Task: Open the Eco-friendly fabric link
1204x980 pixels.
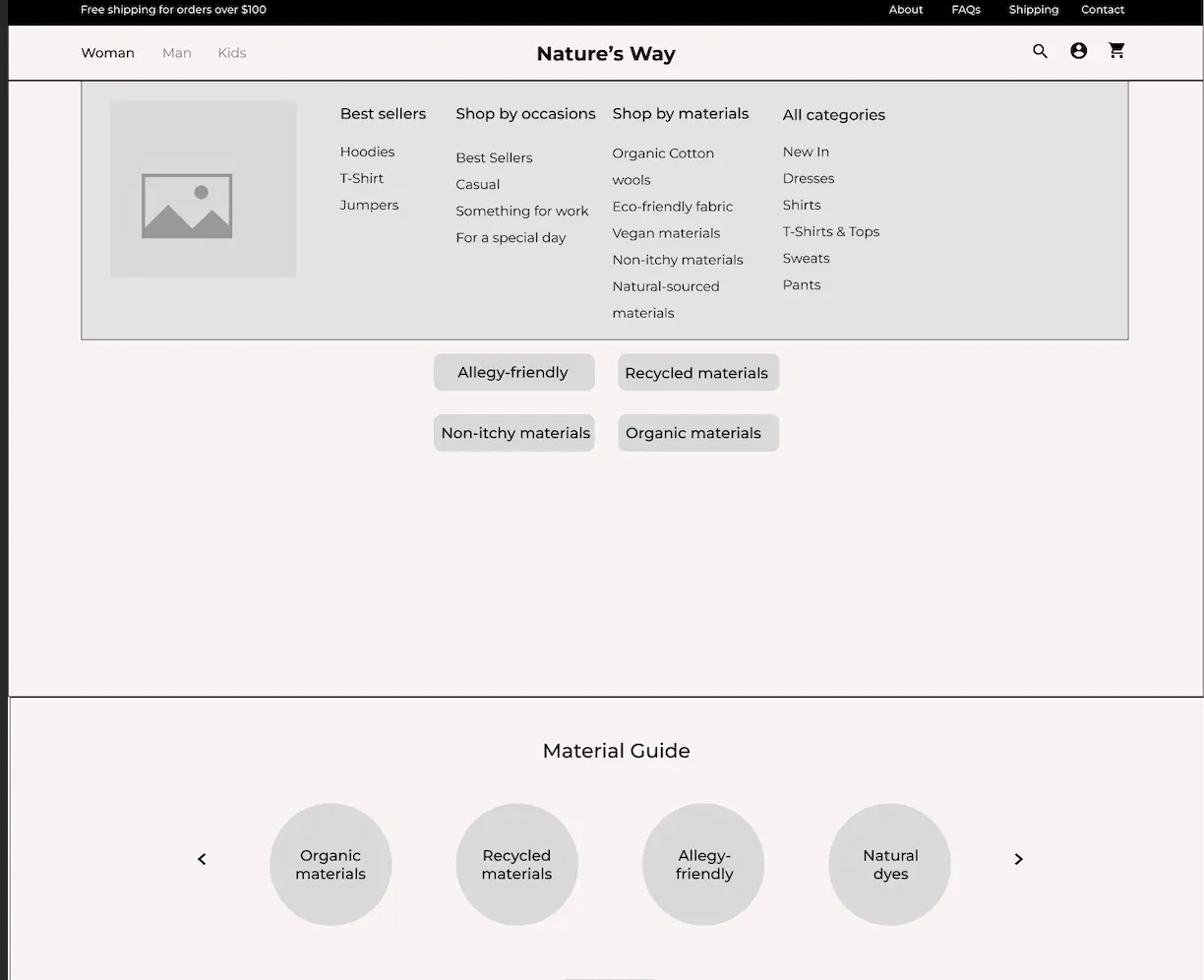Action: 673,207
